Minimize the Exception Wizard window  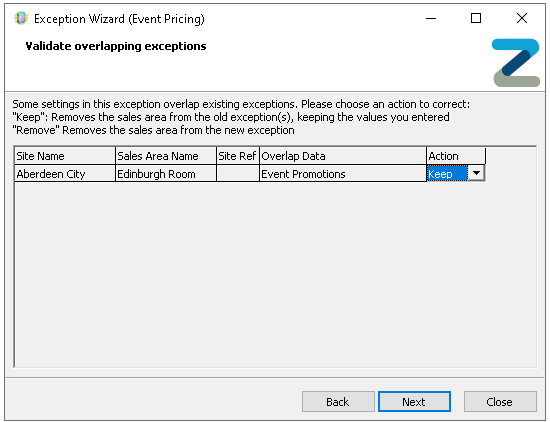pyautogui.click(x=431, y=18)
